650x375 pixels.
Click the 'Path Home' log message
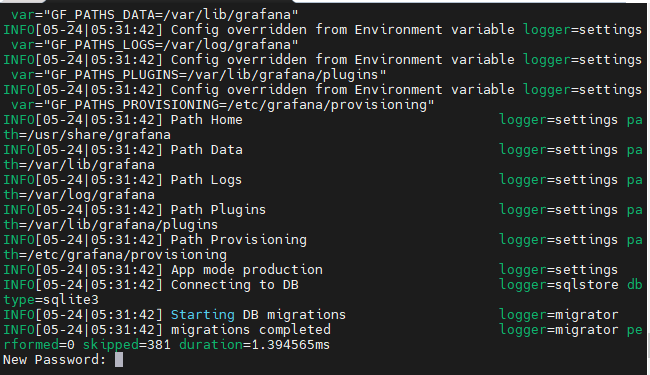(206, 120)
